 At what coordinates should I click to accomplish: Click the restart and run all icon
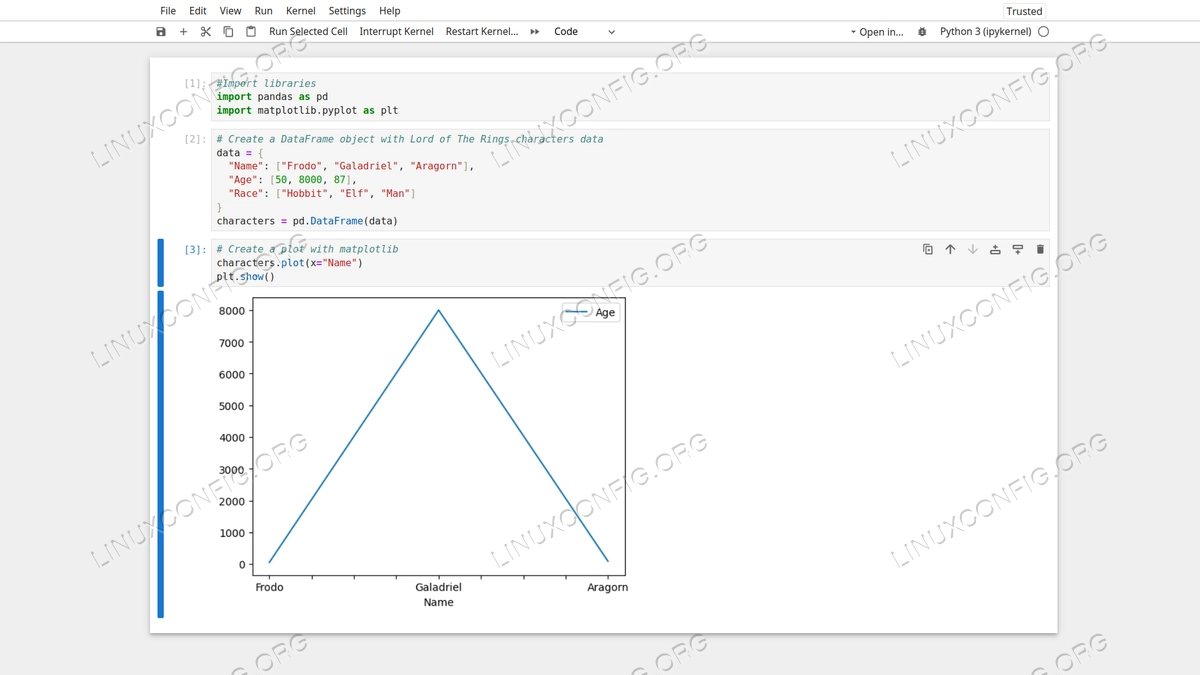coord(535,32)
